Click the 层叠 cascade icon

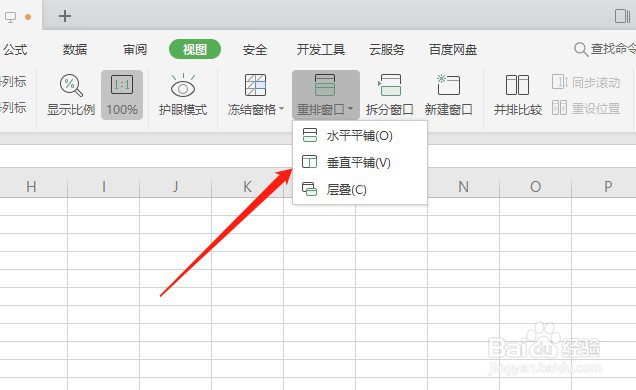309,189
